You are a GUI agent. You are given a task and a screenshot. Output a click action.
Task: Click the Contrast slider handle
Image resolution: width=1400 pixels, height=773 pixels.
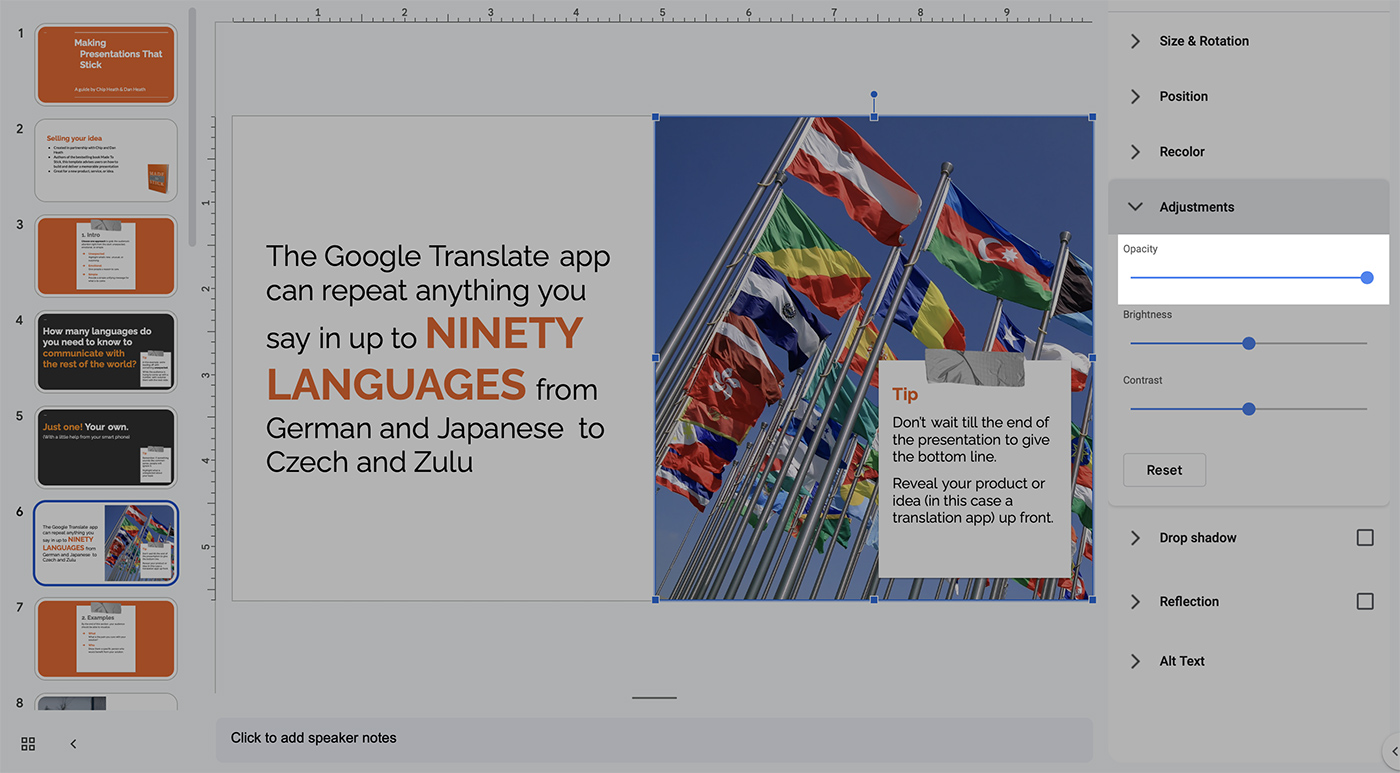(x=1248, y=409)
